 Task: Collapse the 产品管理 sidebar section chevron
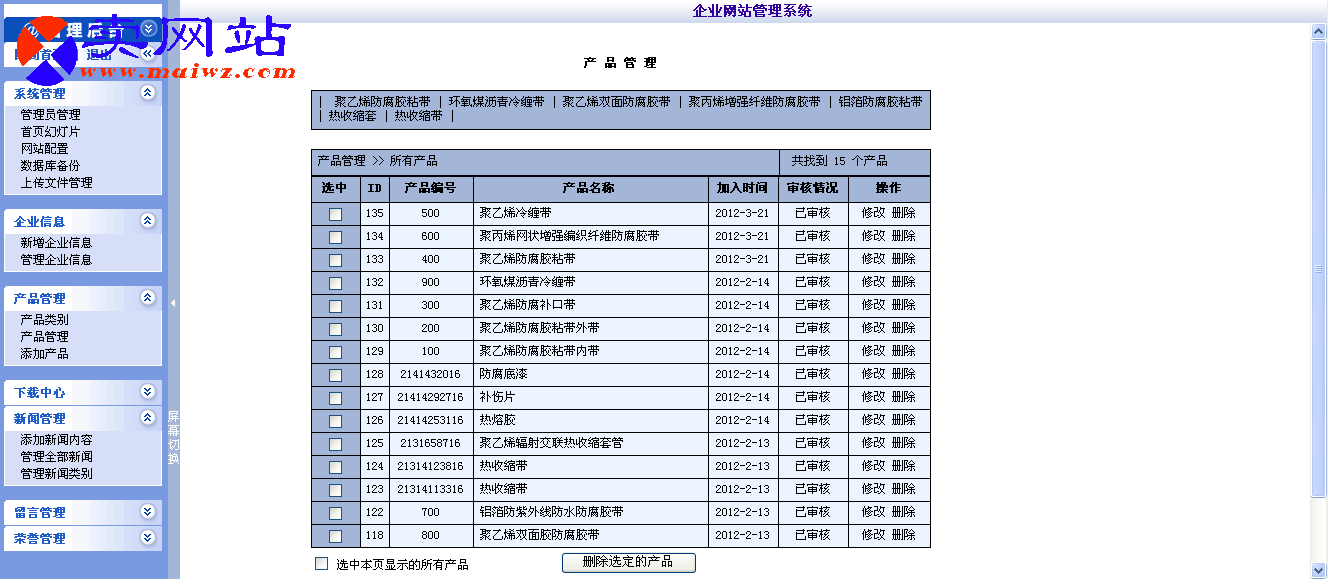click(148, 298)
